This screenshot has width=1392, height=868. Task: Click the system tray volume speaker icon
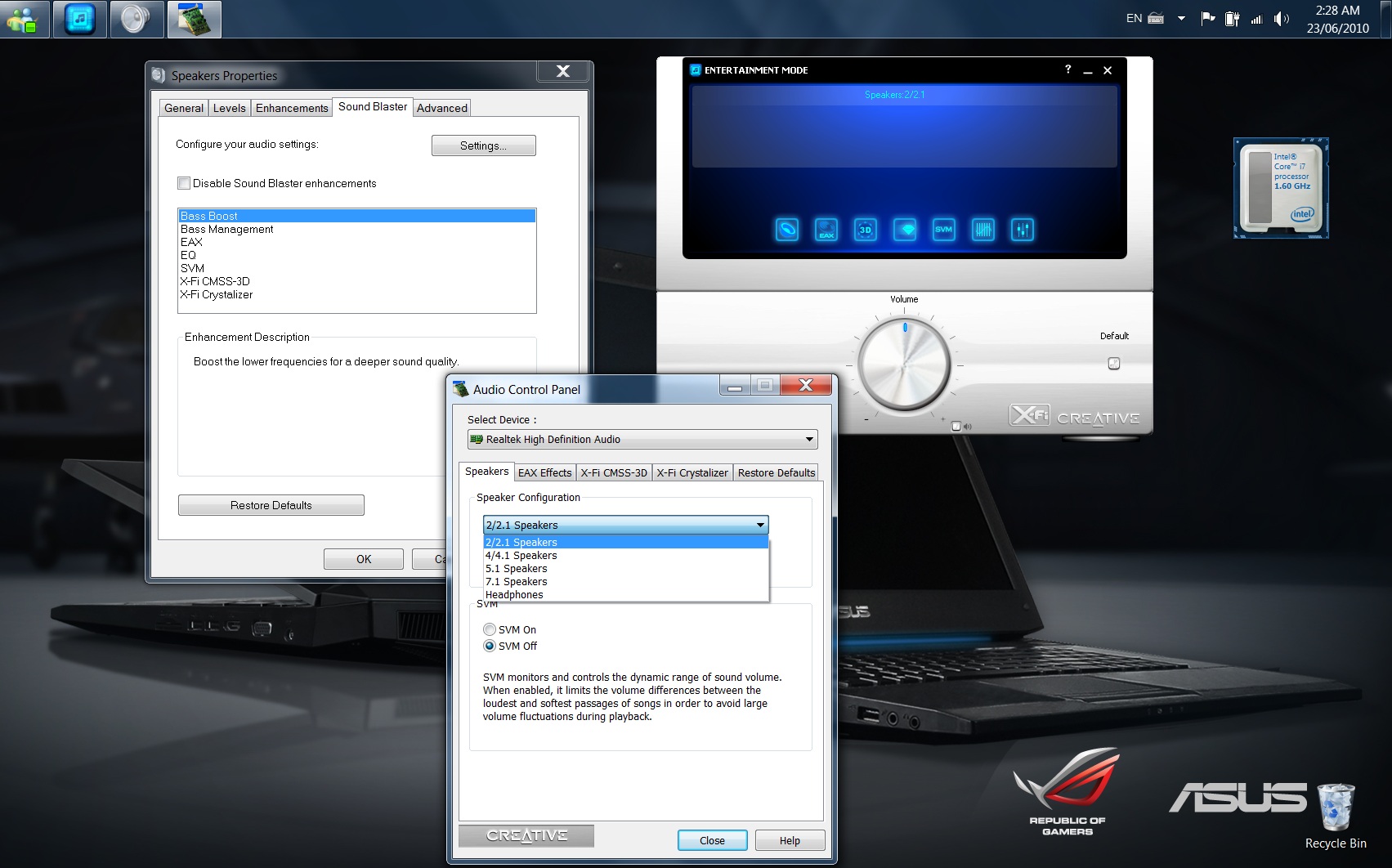click(1281, 18)
